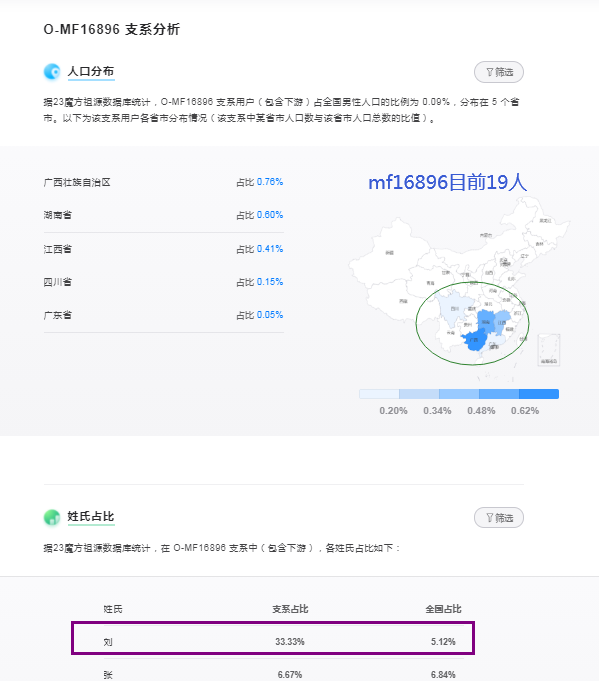The width and height of the screenshot is (599, 681).
Task: Click the 广东省 0.05% row
Action: tap(164, 315)
